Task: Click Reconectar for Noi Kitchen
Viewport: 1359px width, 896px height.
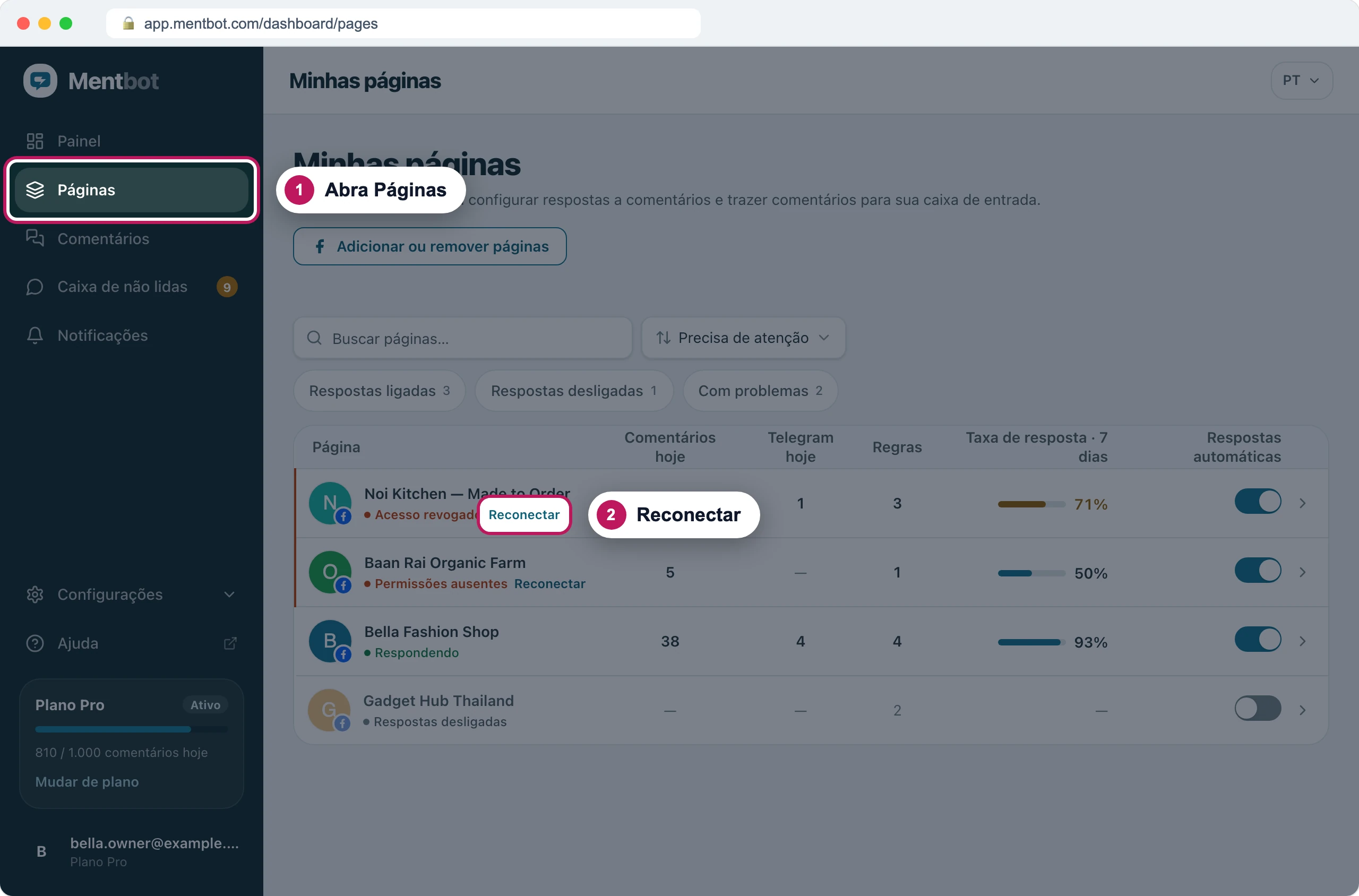Action: pos(524,515)
